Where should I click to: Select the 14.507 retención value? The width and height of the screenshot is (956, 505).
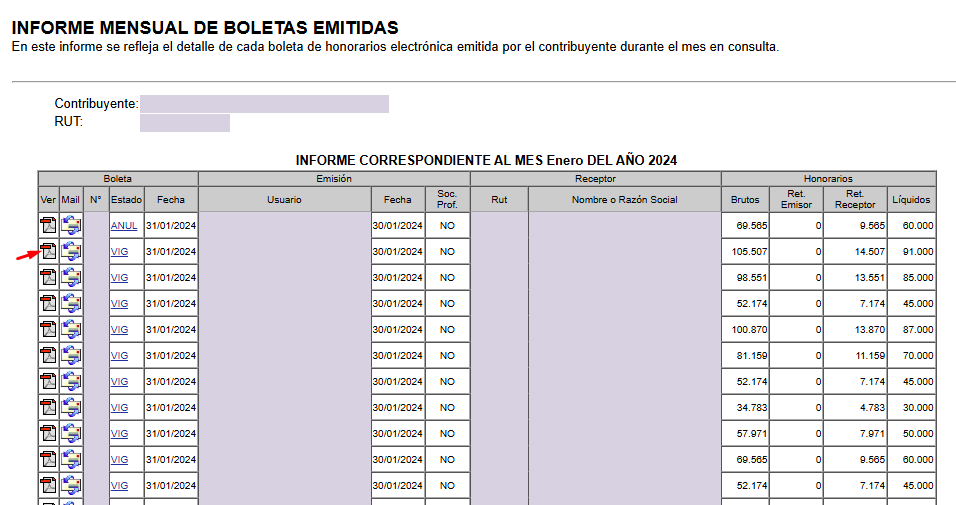pos(869,251)
